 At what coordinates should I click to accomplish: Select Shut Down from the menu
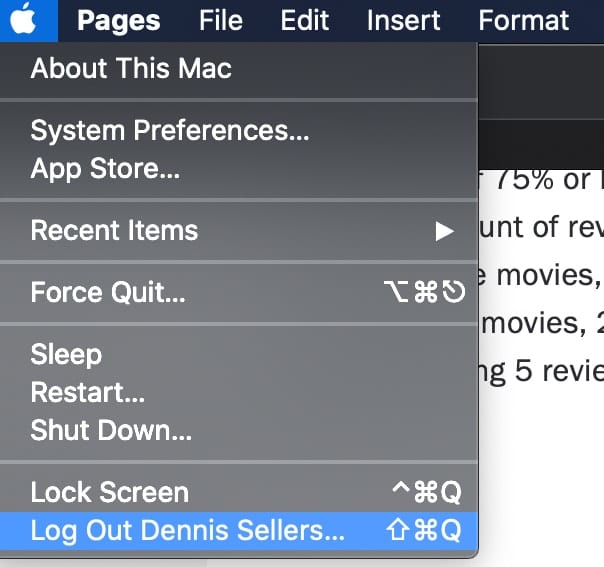tap(111, 431)
